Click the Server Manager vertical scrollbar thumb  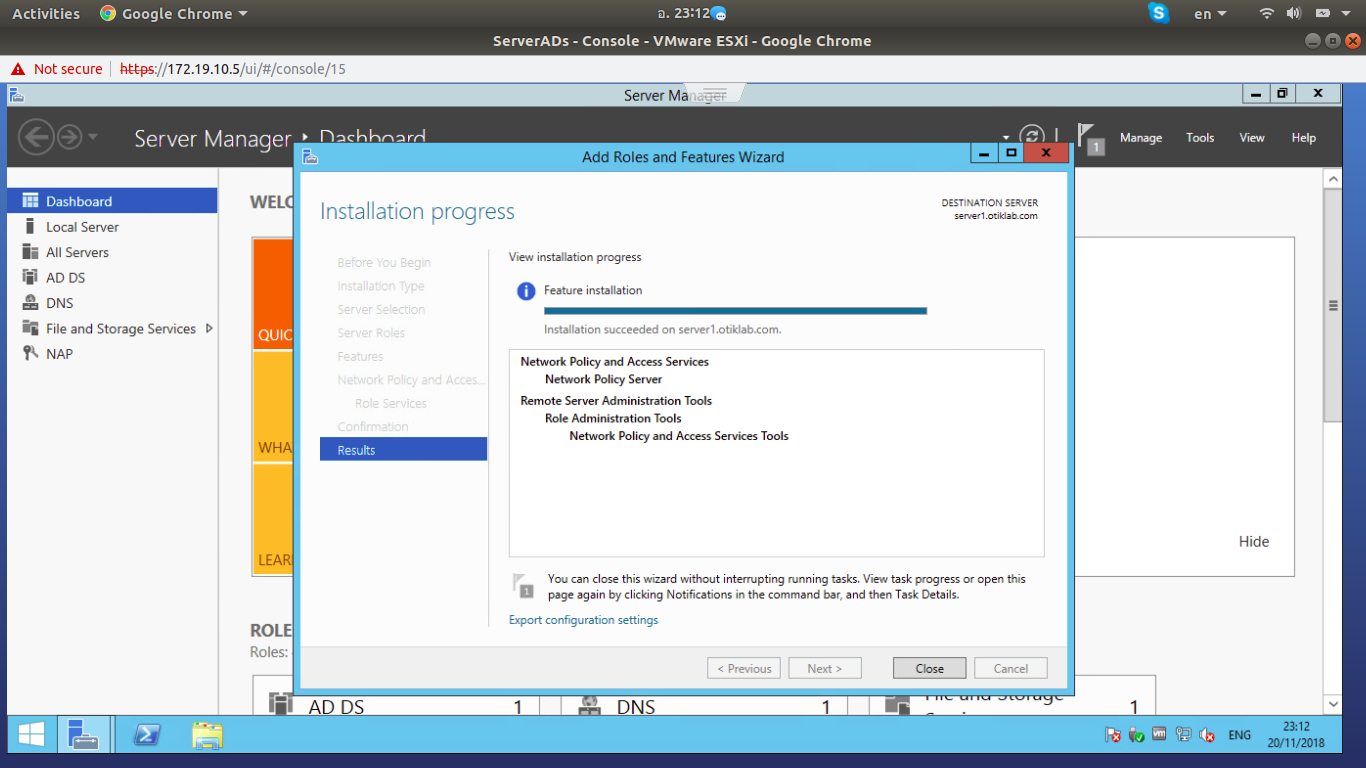click(1332, 306)
